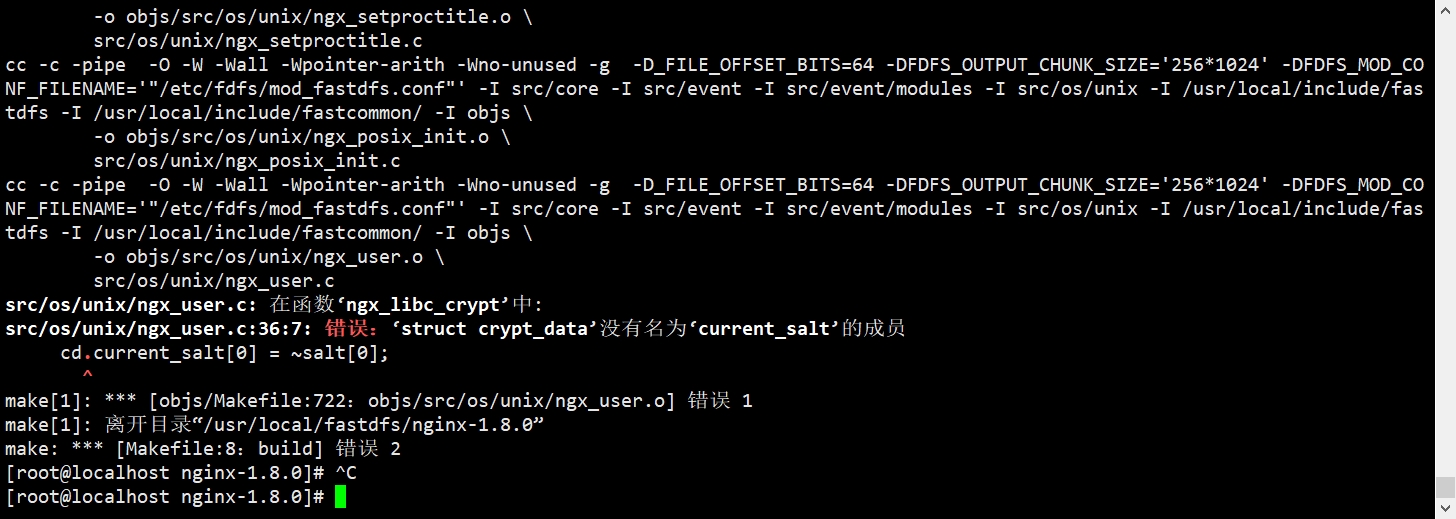The image size is (1456, 519).
Task: Click the -o objs/src/os/unix/ngx_posix_init.o line
Action: (x=302, y=137)
